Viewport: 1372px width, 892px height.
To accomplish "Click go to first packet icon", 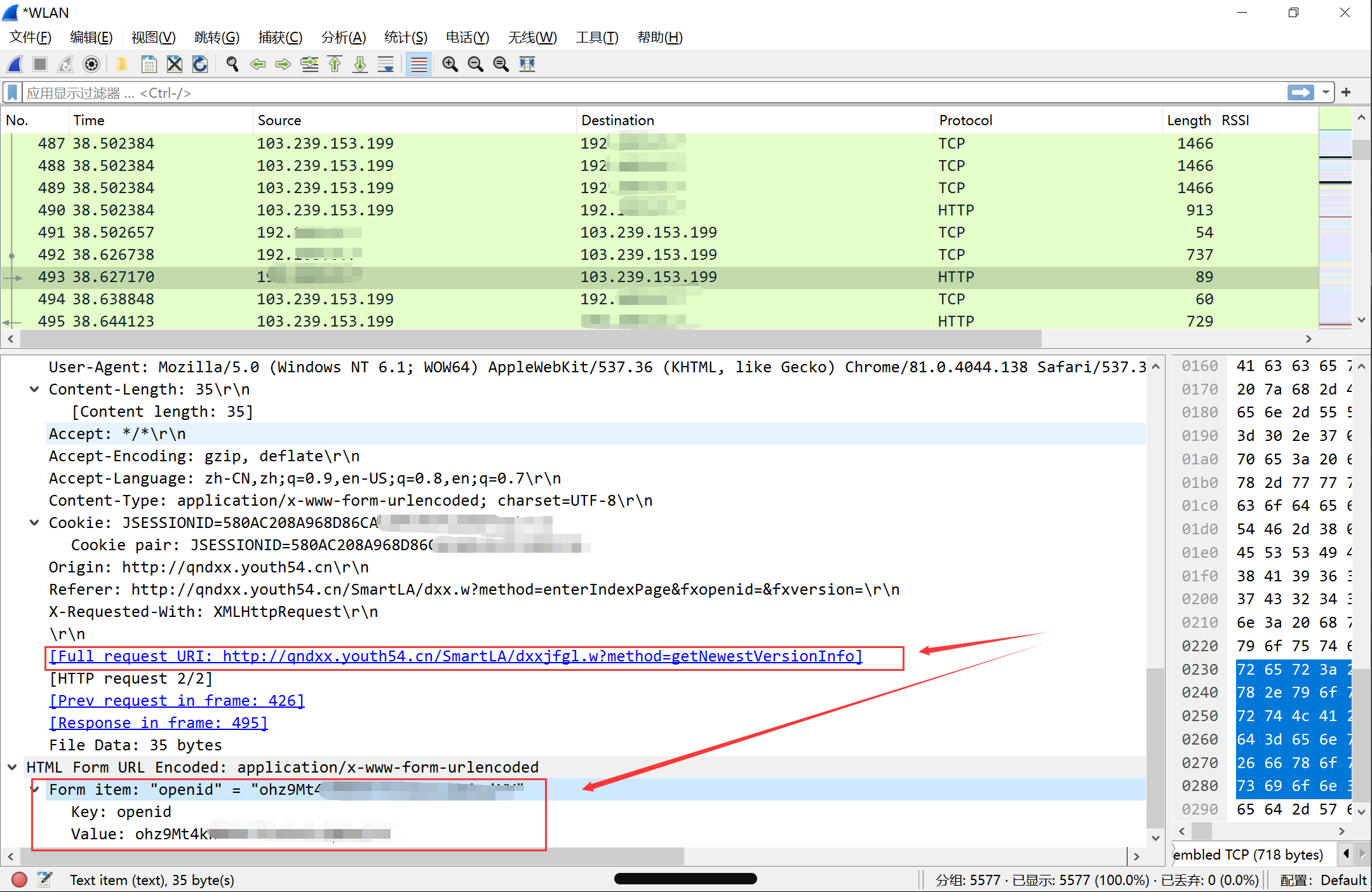I will click(x=335, y=64).
